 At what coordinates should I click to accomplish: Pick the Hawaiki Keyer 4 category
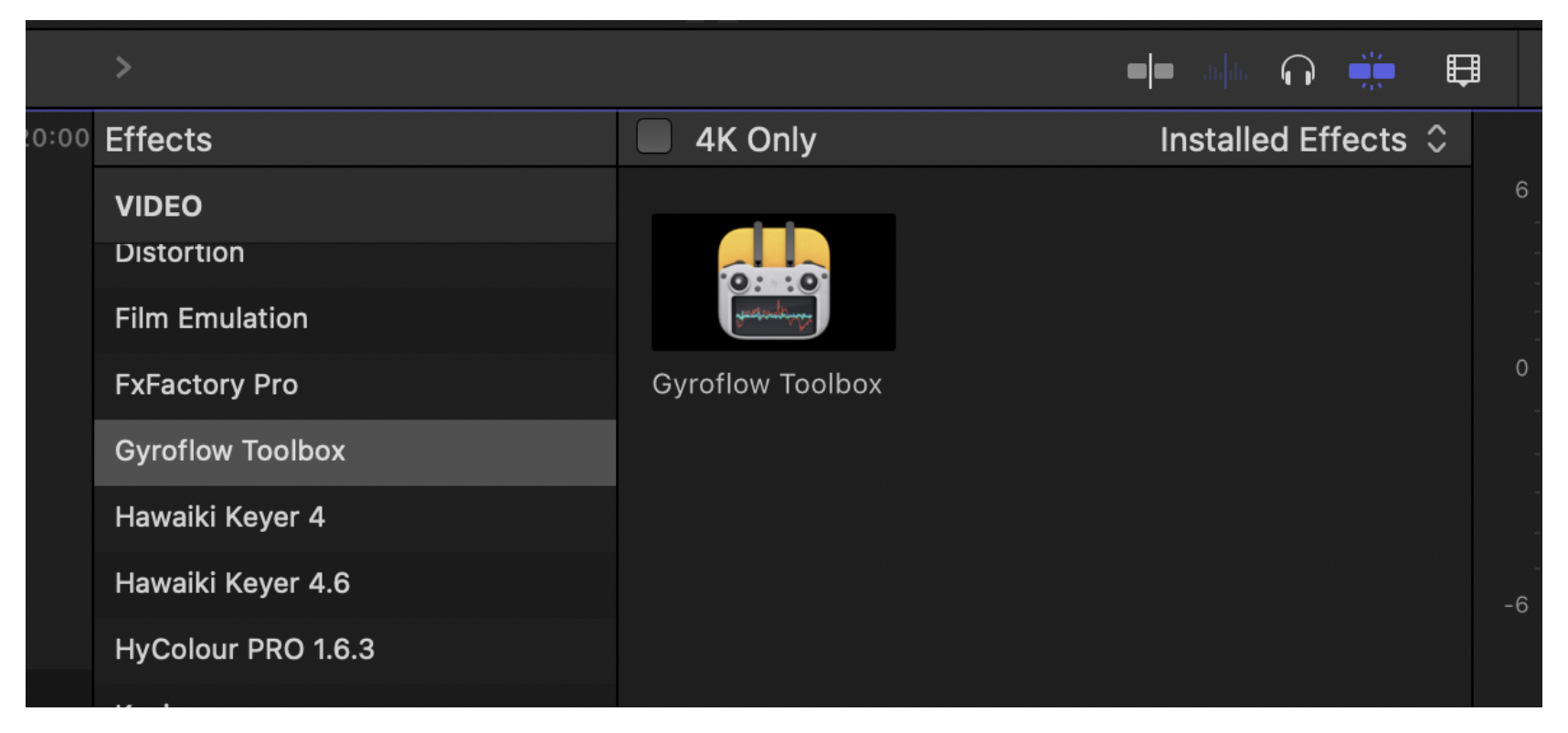point(220,517)
